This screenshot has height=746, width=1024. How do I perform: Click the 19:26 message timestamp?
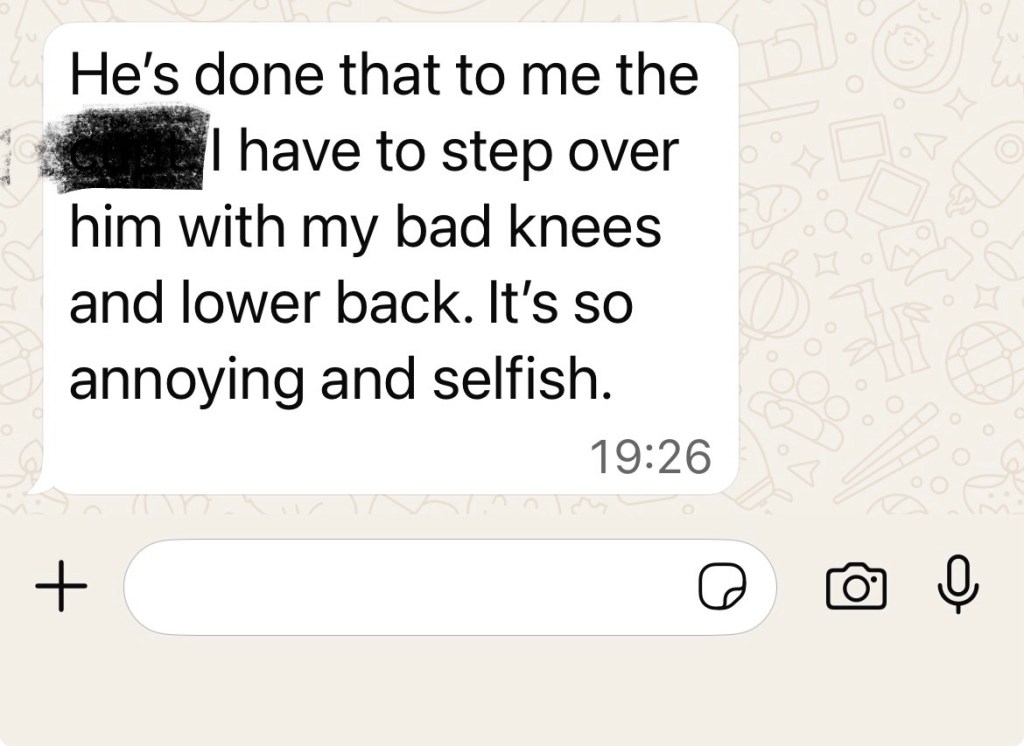pos(650,456)
